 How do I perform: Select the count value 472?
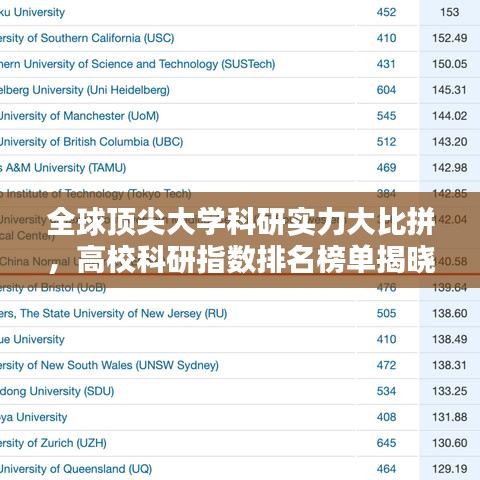pyautogui.click(x=386, y=365)
